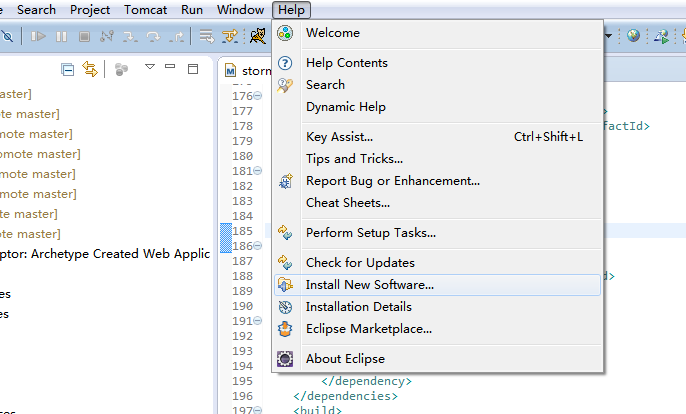686x414 pixels.
Task: Minimize the explorer panel
Action: [170, 67]
